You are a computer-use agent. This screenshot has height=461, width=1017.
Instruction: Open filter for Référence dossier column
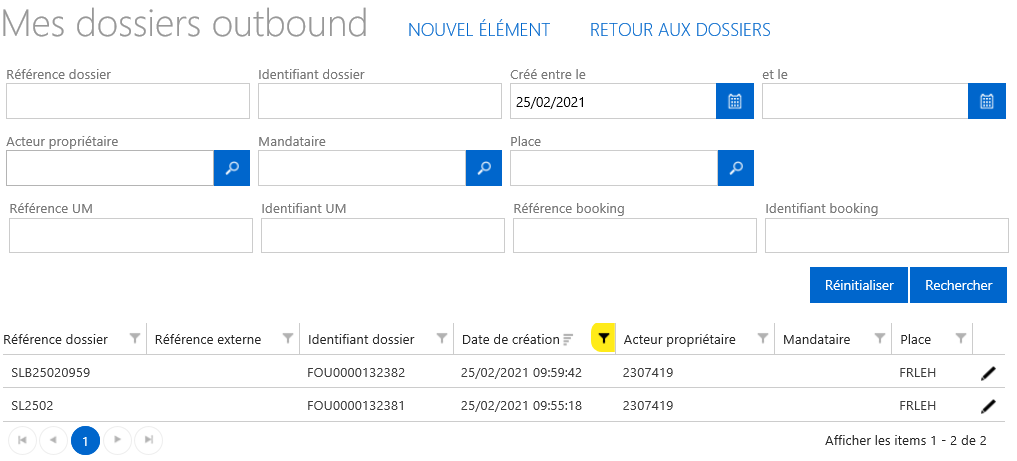click(135, 339)
